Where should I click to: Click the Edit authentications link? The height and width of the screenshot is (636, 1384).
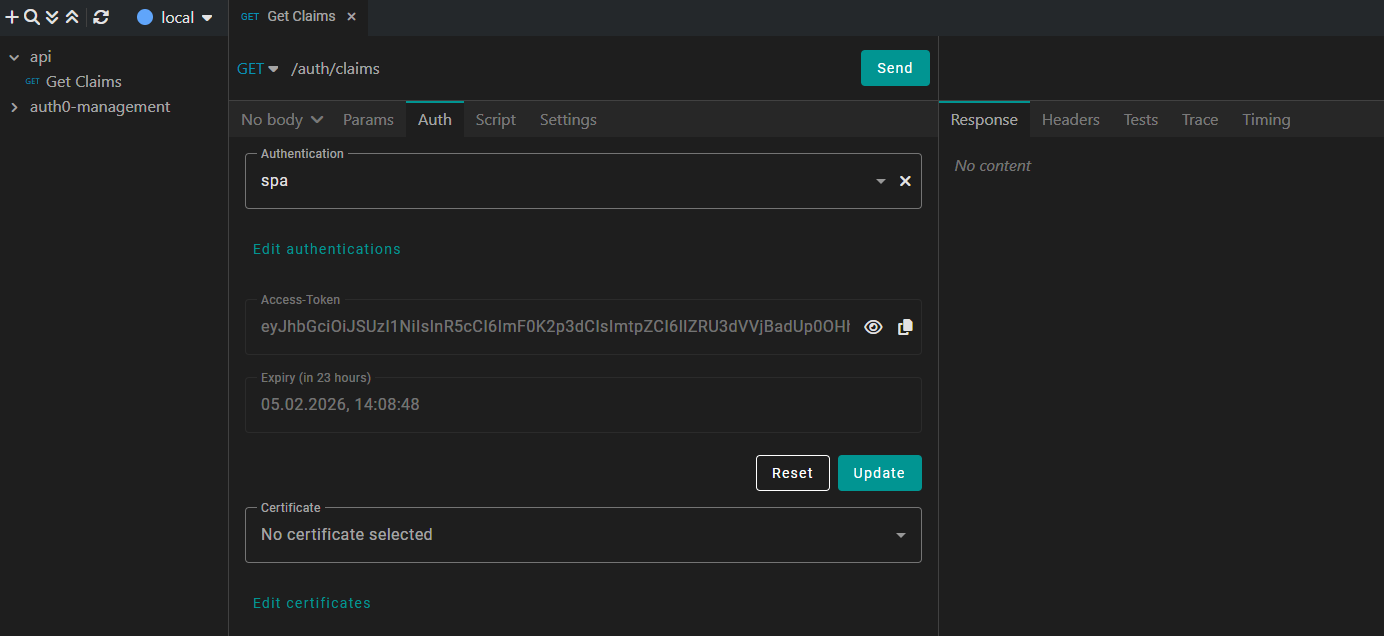tap(326, 249)
